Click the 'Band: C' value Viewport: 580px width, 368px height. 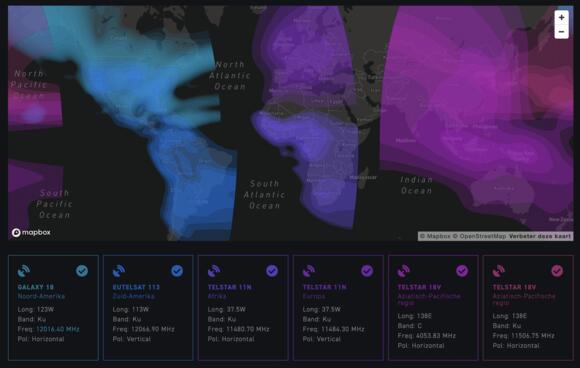pyautogui.click(x=409, y=326)
